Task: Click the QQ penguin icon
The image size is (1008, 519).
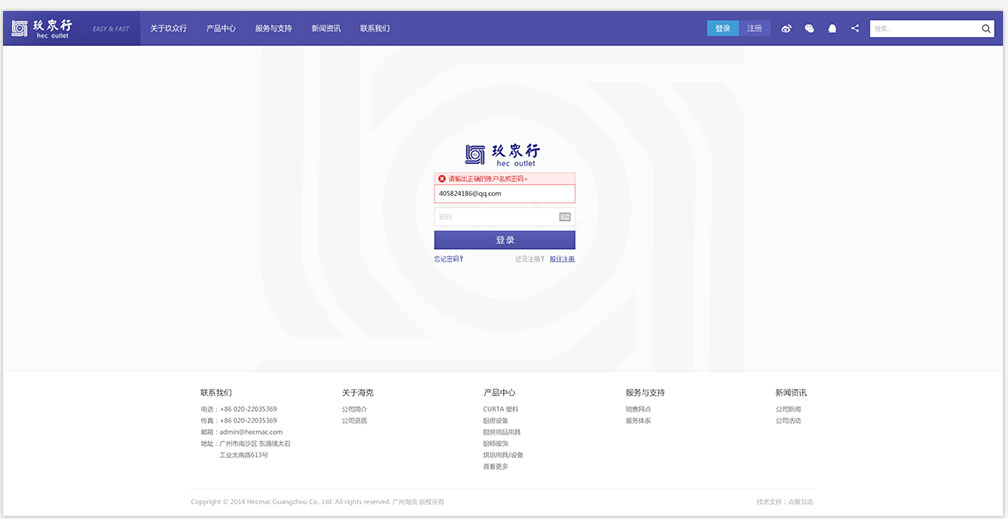Action: point(832,28)
